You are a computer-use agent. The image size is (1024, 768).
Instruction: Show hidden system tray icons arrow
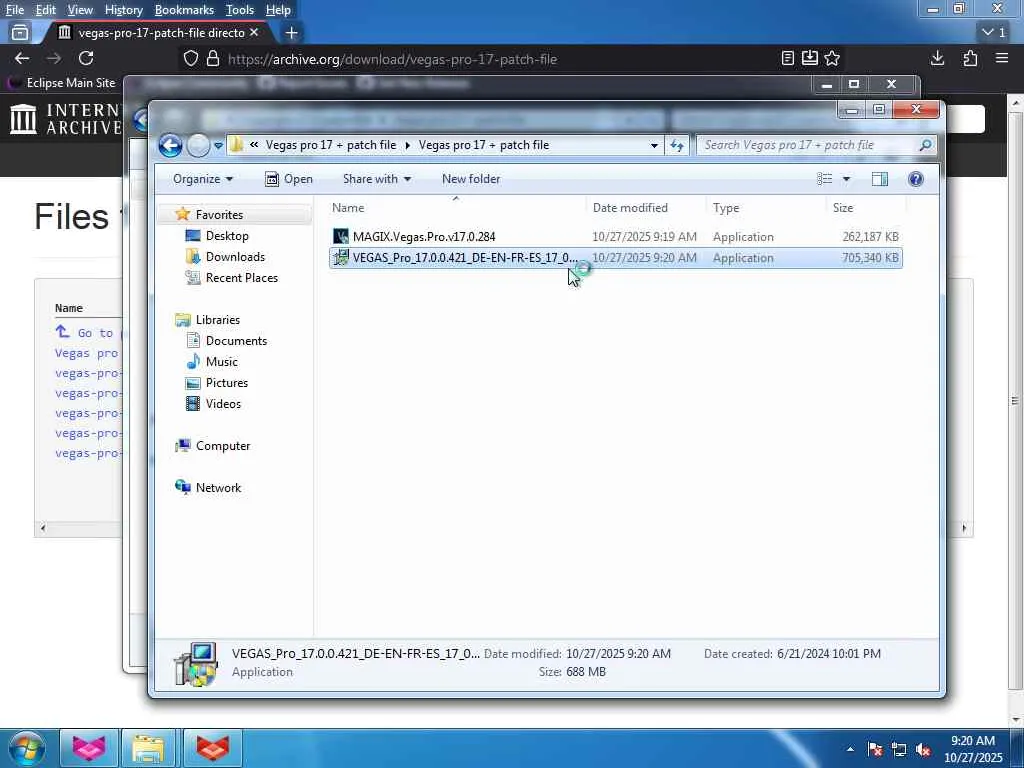coord(850,749)
